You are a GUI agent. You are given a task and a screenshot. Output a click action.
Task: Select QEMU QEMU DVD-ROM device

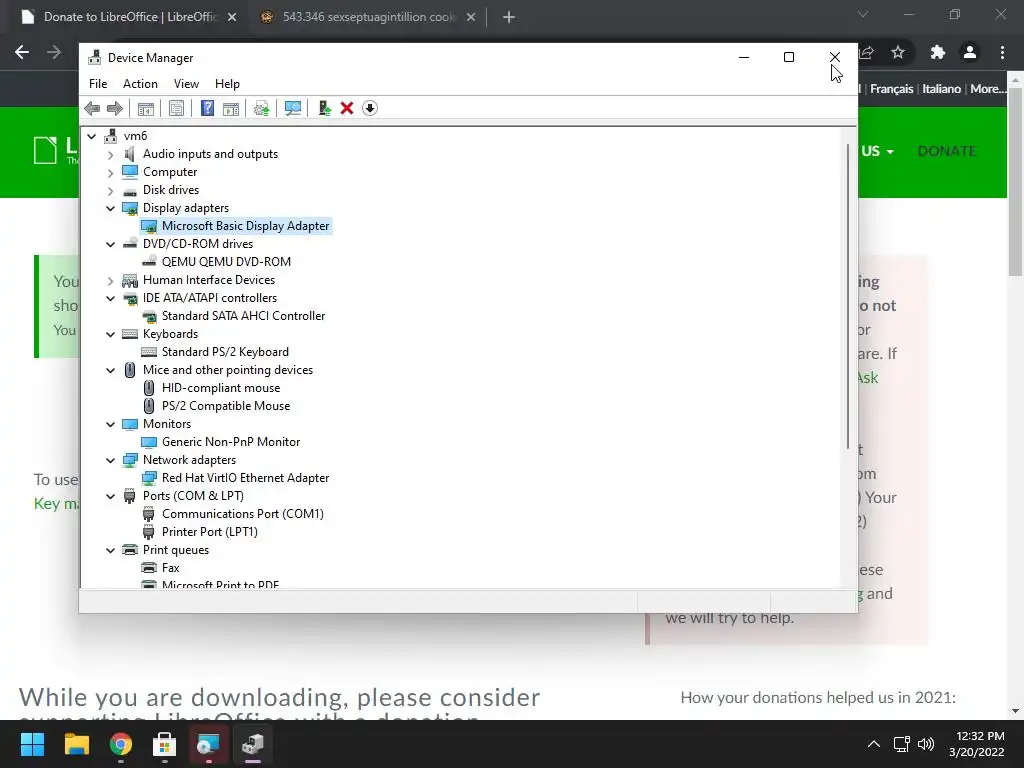coord(226,262)
